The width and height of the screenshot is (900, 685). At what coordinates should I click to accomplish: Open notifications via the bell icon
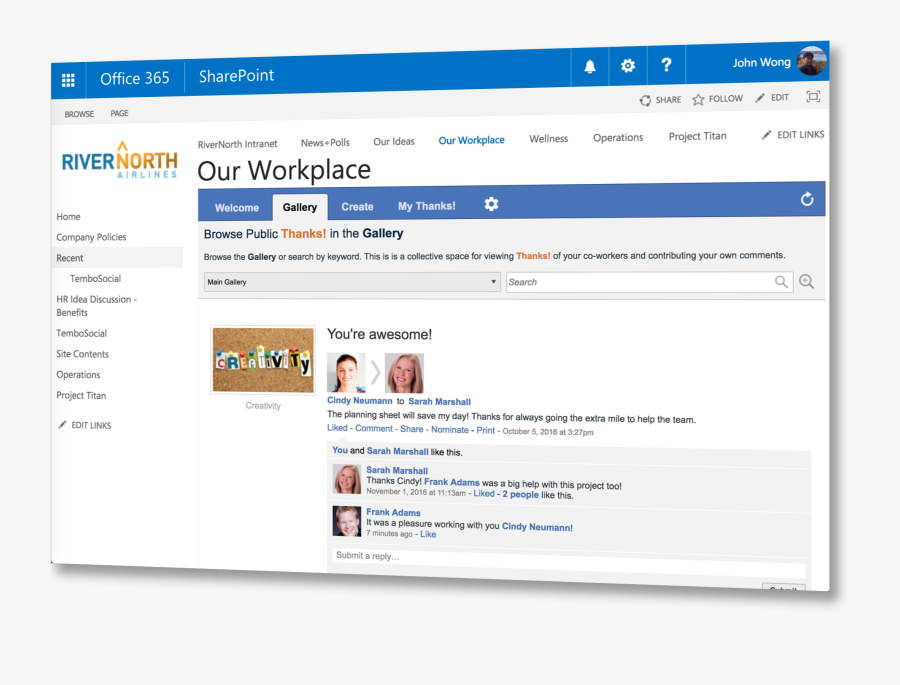coord(590,66)
